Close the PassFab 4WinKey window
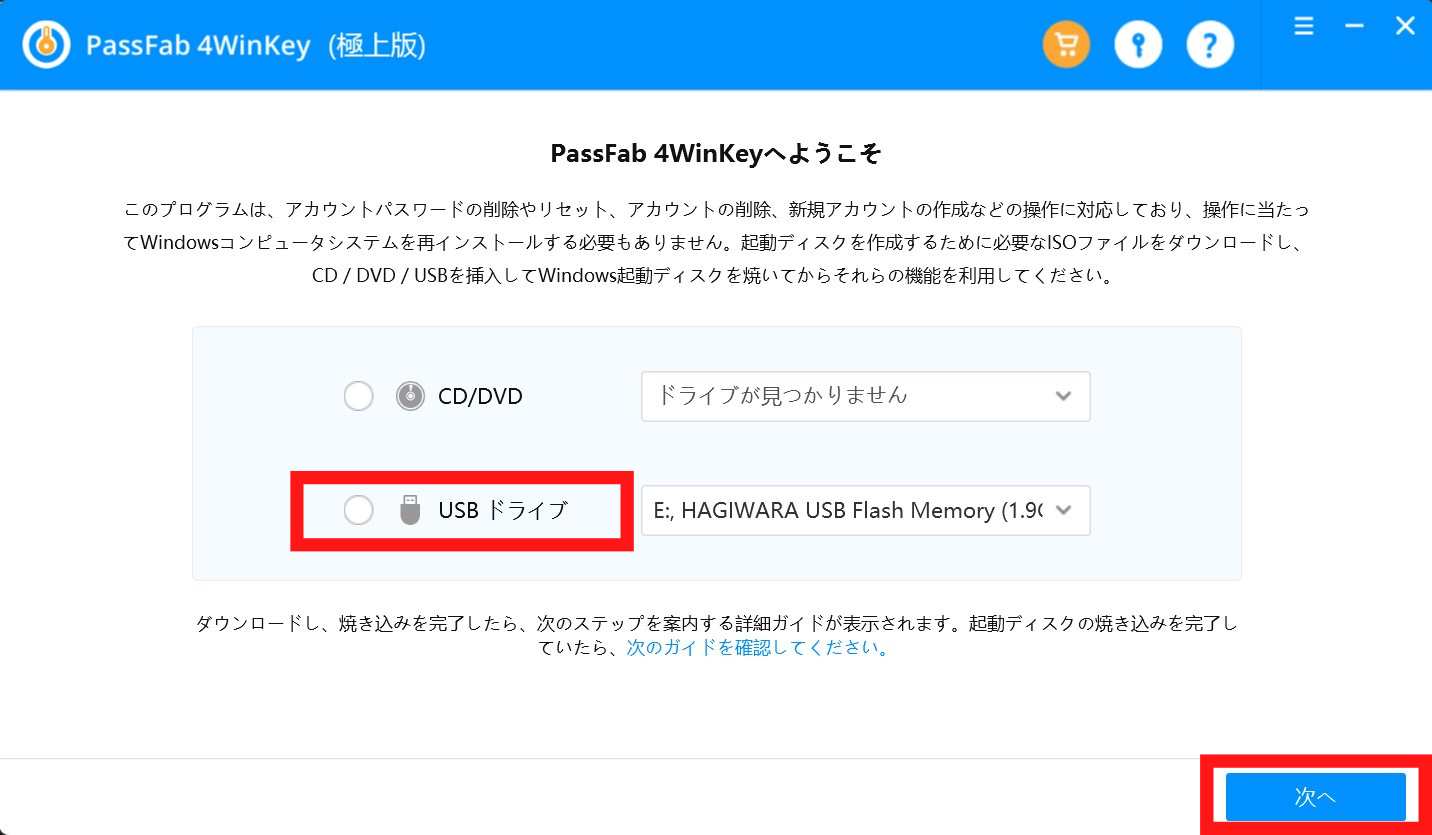This screenshot has width=1432, height=835. coord(1405,26)
